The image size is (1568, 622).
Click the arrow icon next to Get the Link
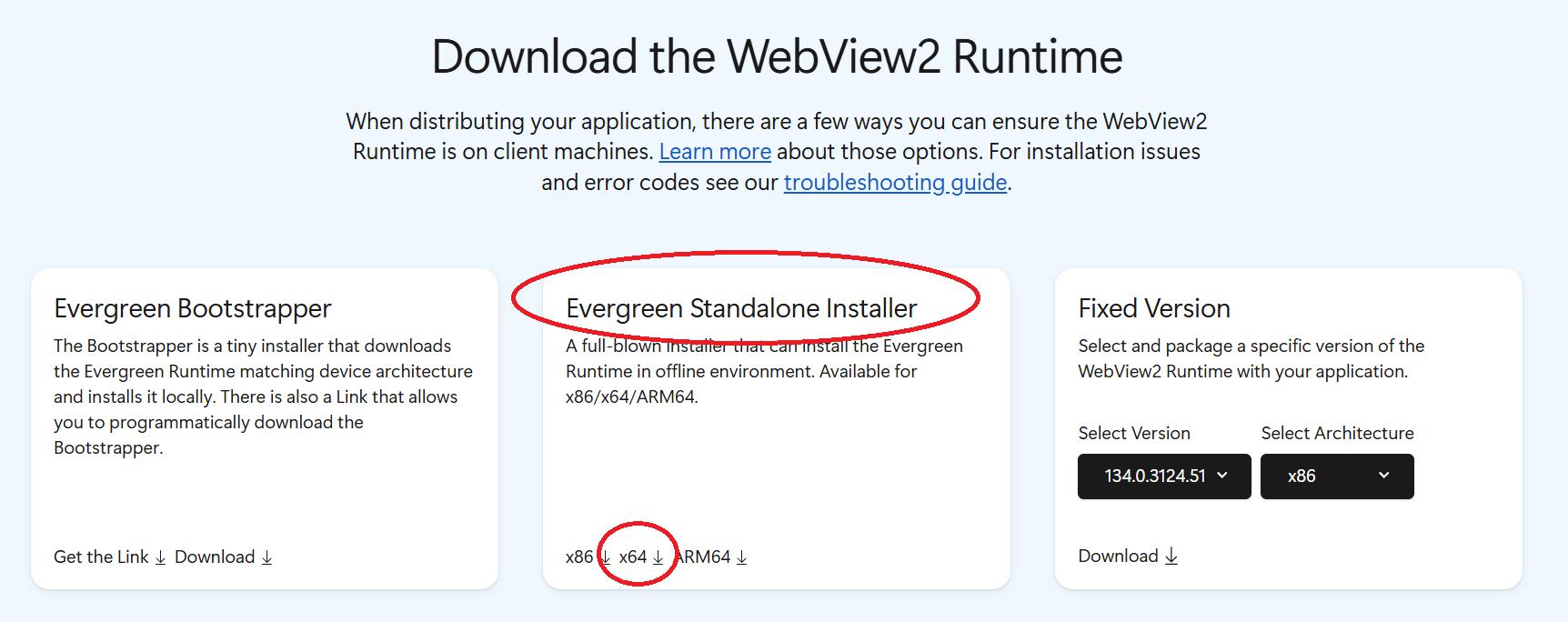(160, 557)
